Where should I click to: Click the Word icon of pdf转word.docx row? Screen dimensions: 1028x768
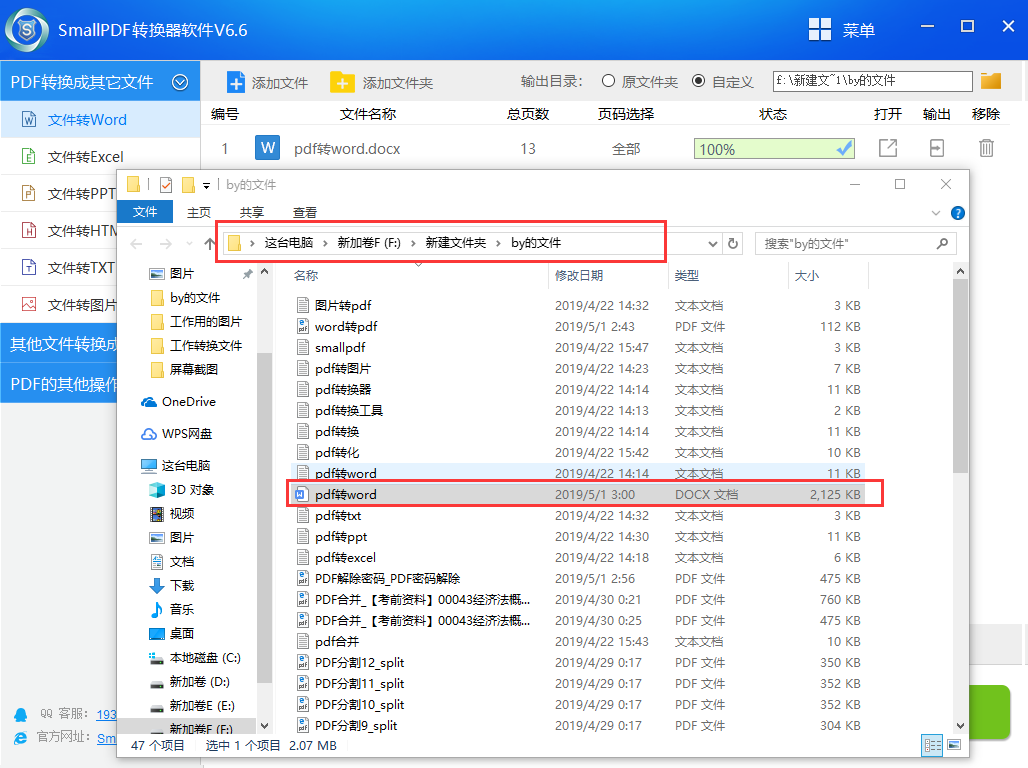tap(267, 148)
